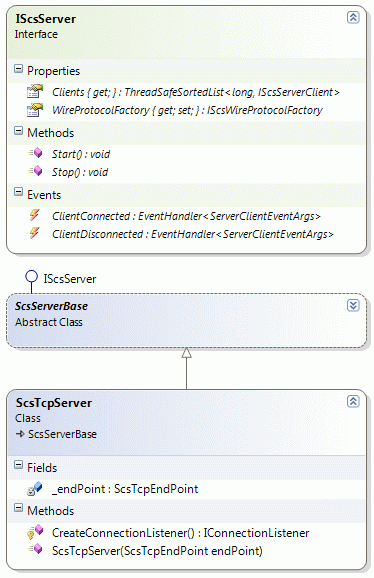This screenshot has width=374, height=578.
Task: Click the IScsServer interface title
Action: [46, 19]
